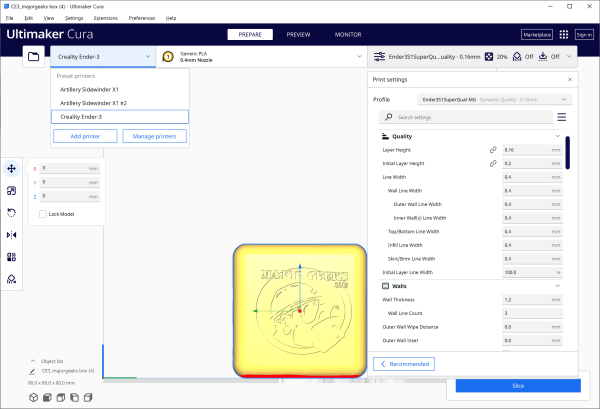The width and height of the screenshot is (600, 409).
Task: Open the File menu
Action: tap(10, 18)
